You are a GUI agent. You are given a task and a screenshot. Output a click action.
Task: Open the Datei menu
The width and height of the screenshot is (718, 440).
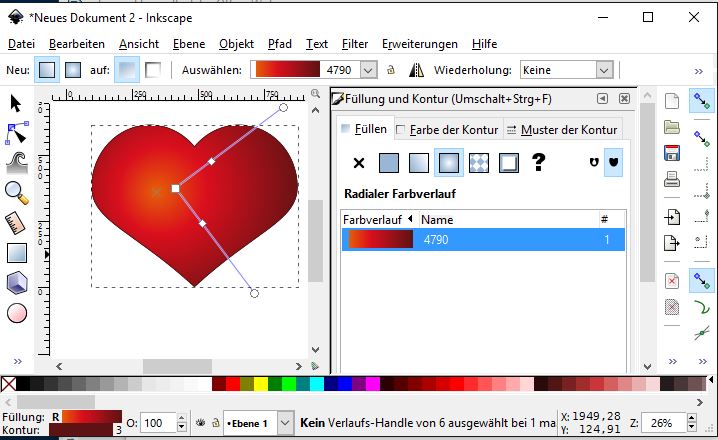(22, 44)
